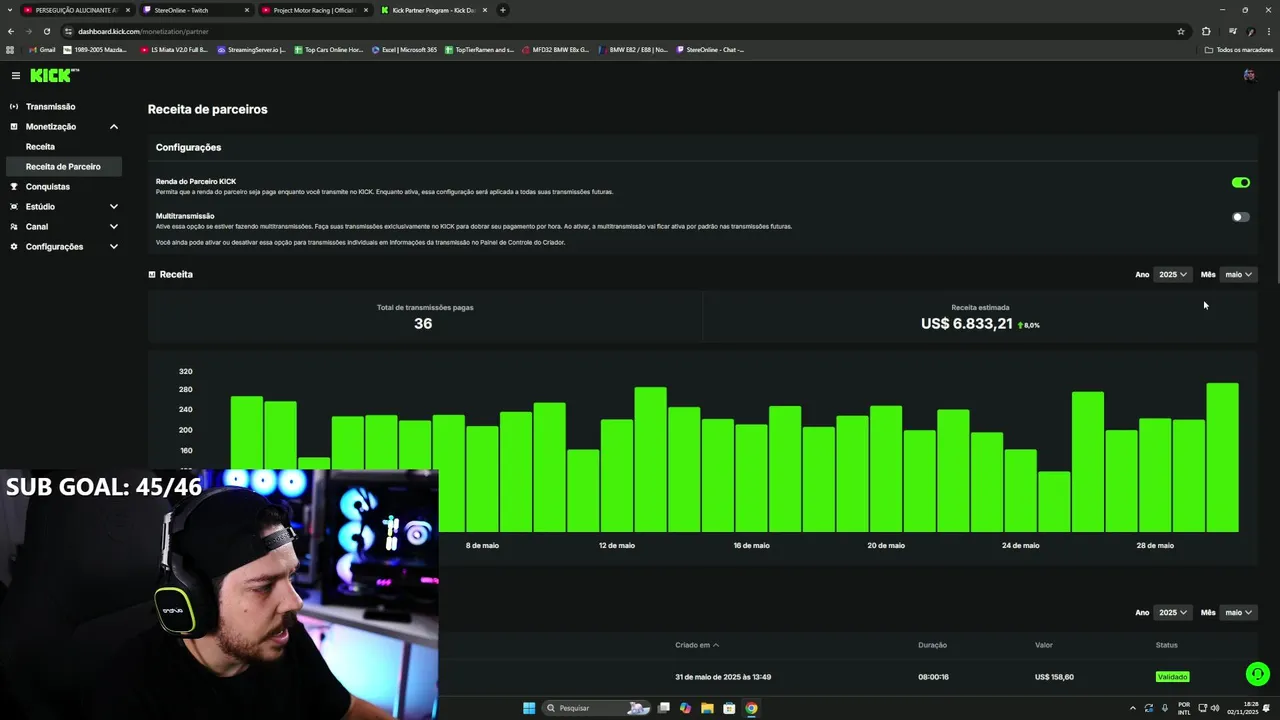Image resolution: width=1280 pixels, height=720 pixels.
Task: Click the Windows Pesquisar search box
Action: [x=597, y=708]
